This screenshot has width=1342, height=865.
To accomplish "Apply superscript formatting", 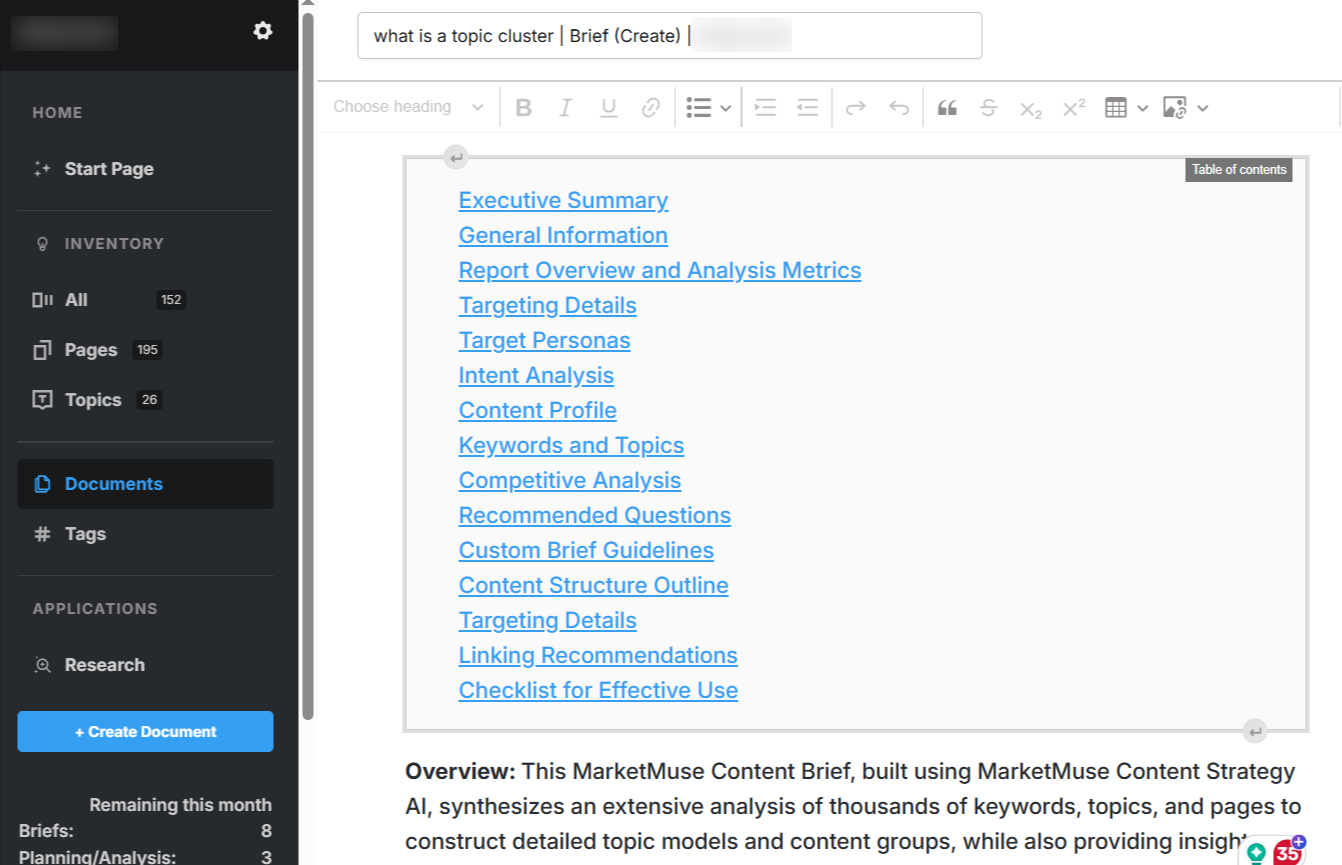I will point(1074,108).
